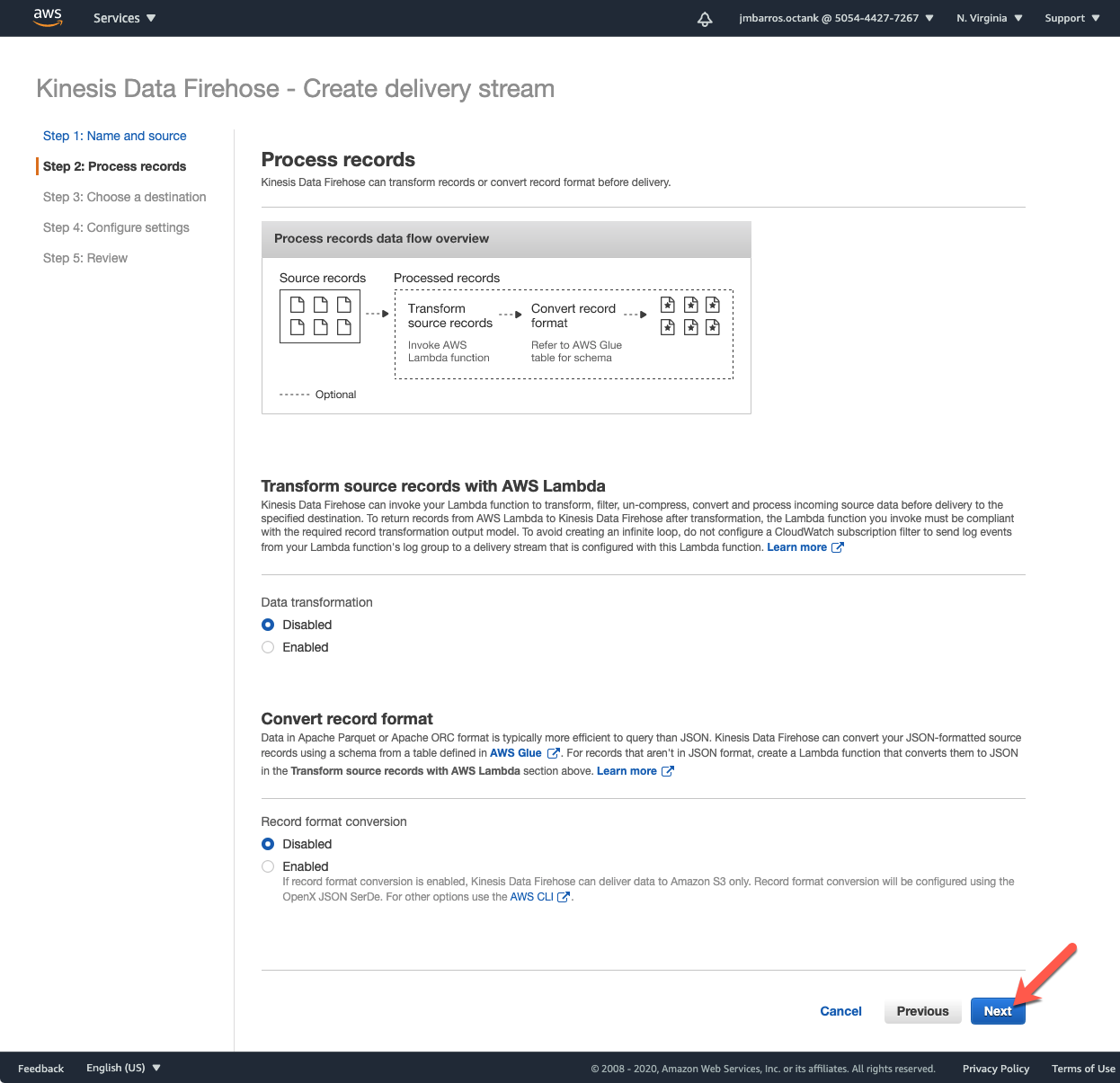Viewport: 1120px width, 1083px height.
Task: Open Learn more link in Convert record format
Action: pos(627,771)
